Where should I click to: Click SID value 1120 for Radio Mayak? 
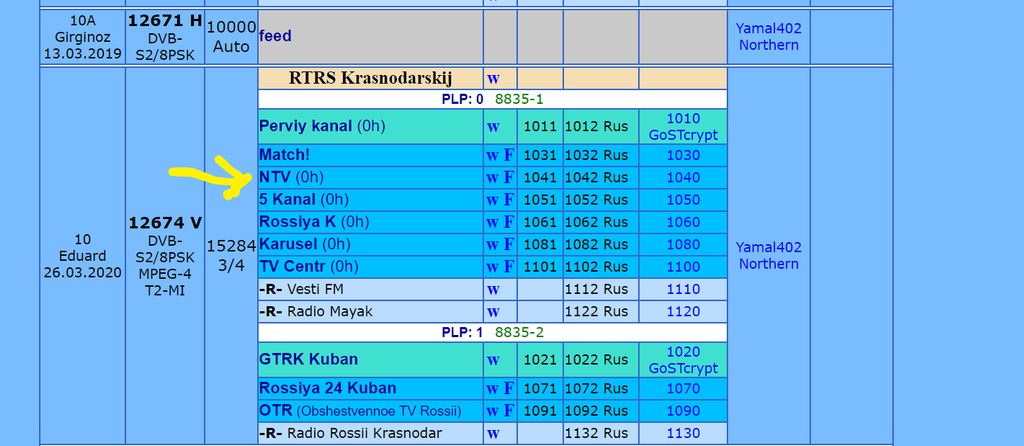tap(683, 311)
